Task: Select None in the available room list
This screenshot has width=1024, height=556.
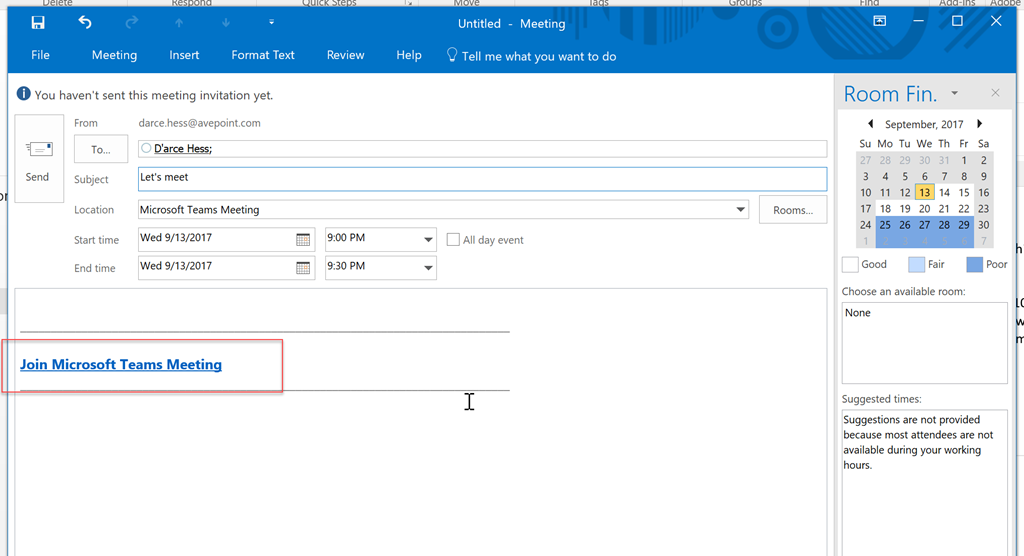Action: pos(857,313)
